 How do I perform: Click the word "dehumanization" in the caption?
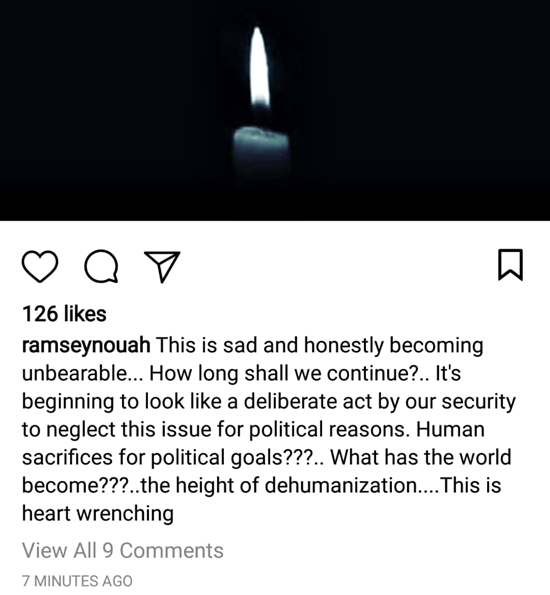(340, 485)
